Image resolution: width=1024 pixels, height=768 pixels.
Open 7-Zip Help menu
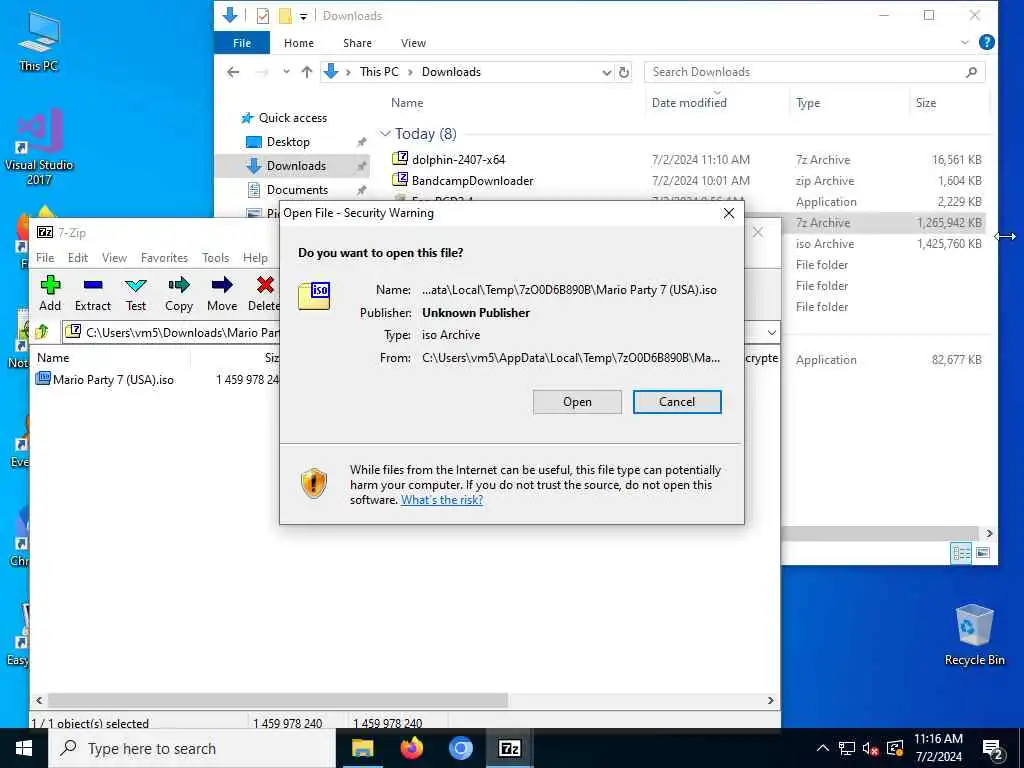pos(255,258)
